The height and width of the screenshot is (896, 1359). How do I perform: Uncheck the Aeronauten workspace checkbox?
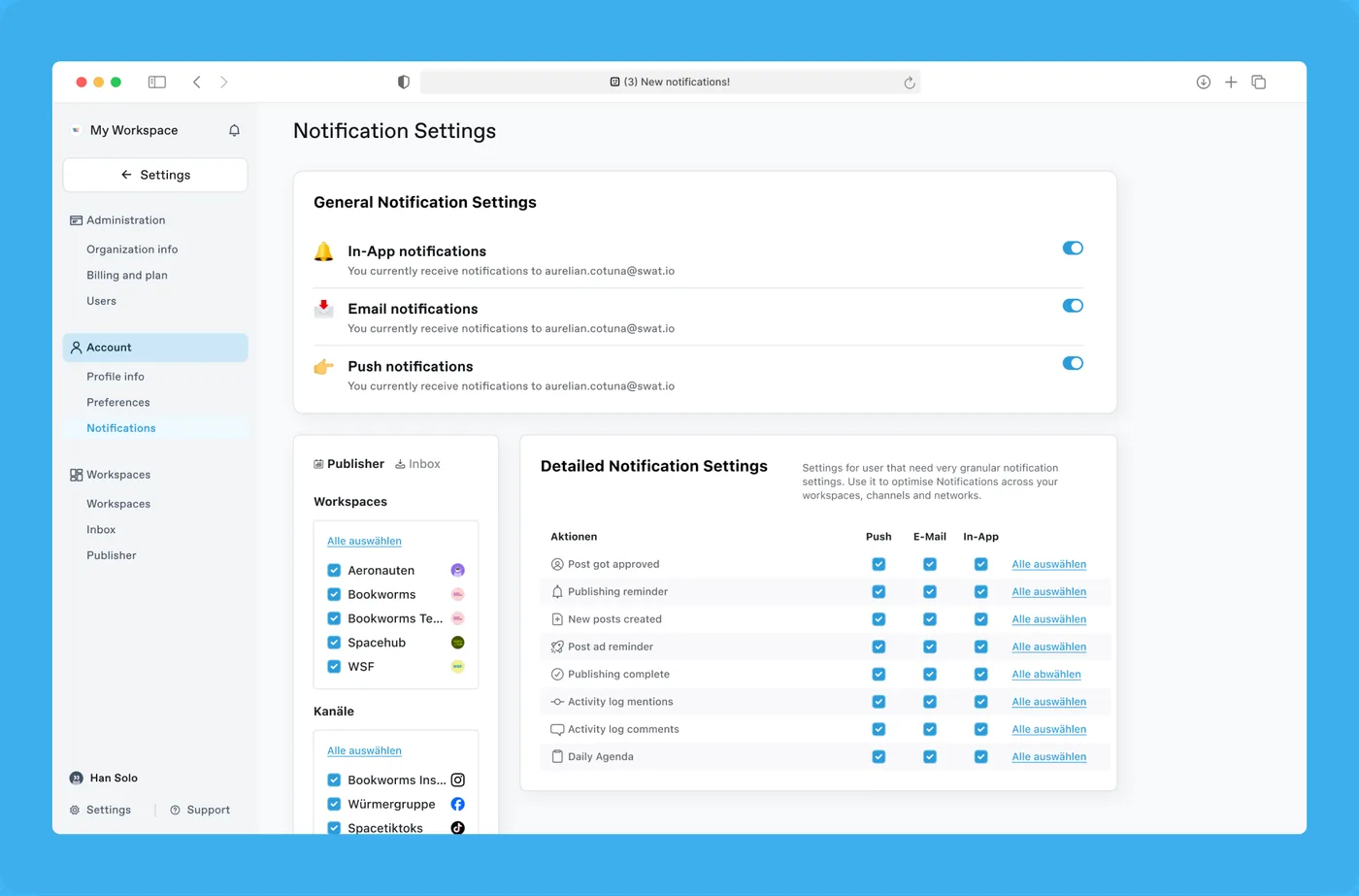334,571
